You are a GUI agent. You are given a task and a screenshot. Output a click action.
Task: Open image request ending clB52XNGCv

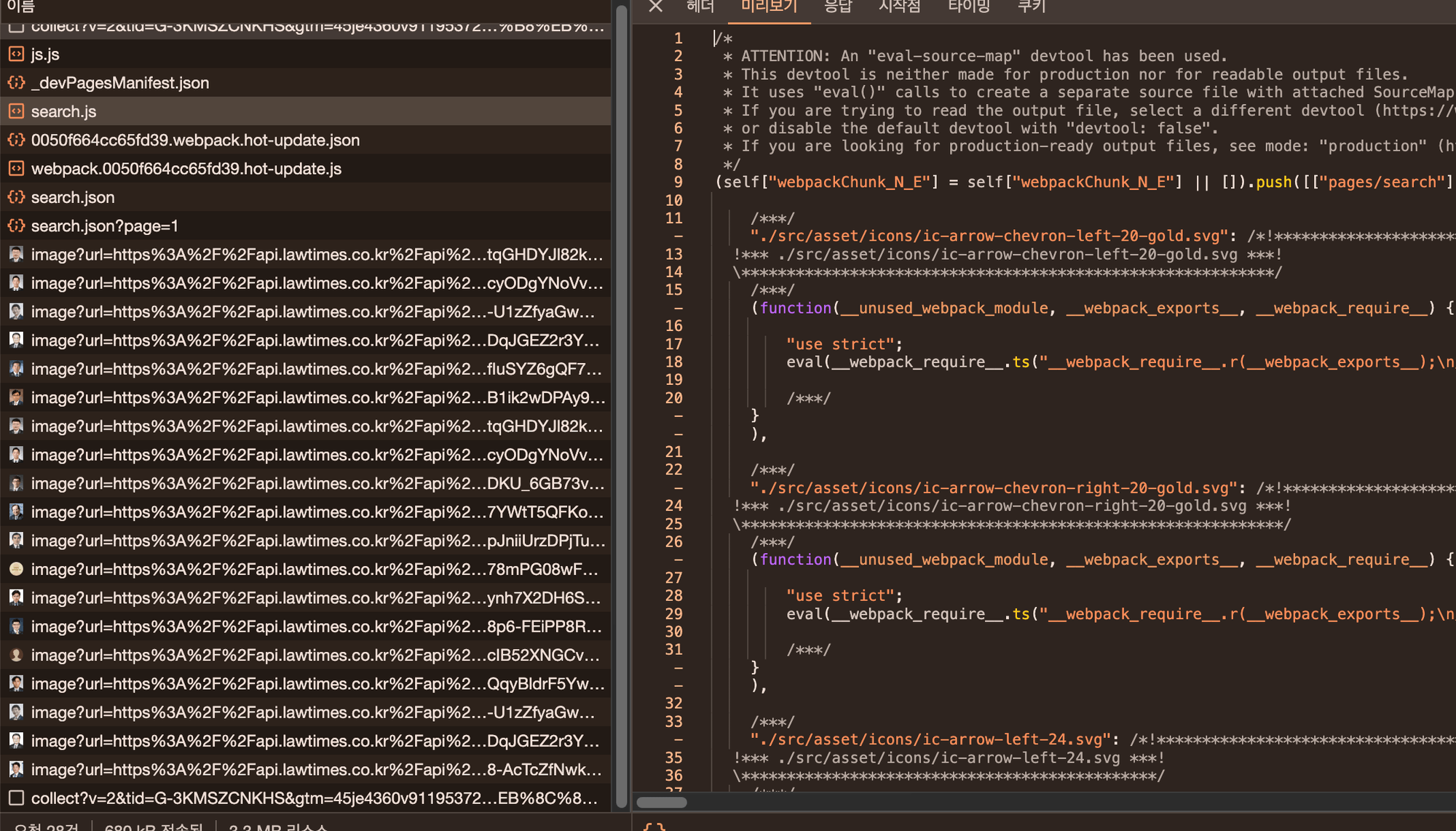click(x=314, y=655)
